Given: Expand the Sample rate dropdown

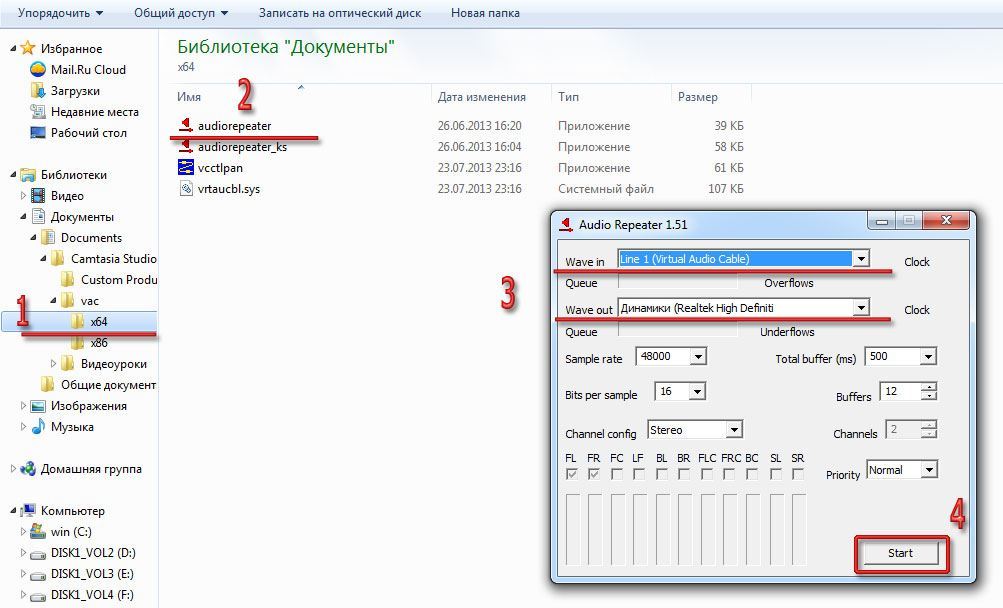Looking at the screenshot, I should (x=697, y=357).
